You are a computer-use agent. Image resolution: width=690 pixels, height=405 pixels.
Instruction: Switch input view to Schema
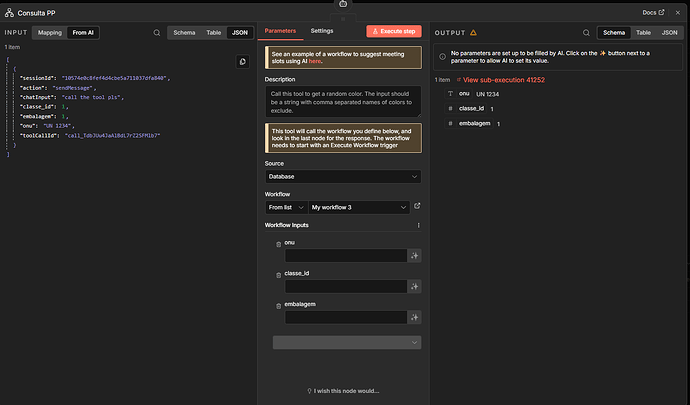click(184, 32)
